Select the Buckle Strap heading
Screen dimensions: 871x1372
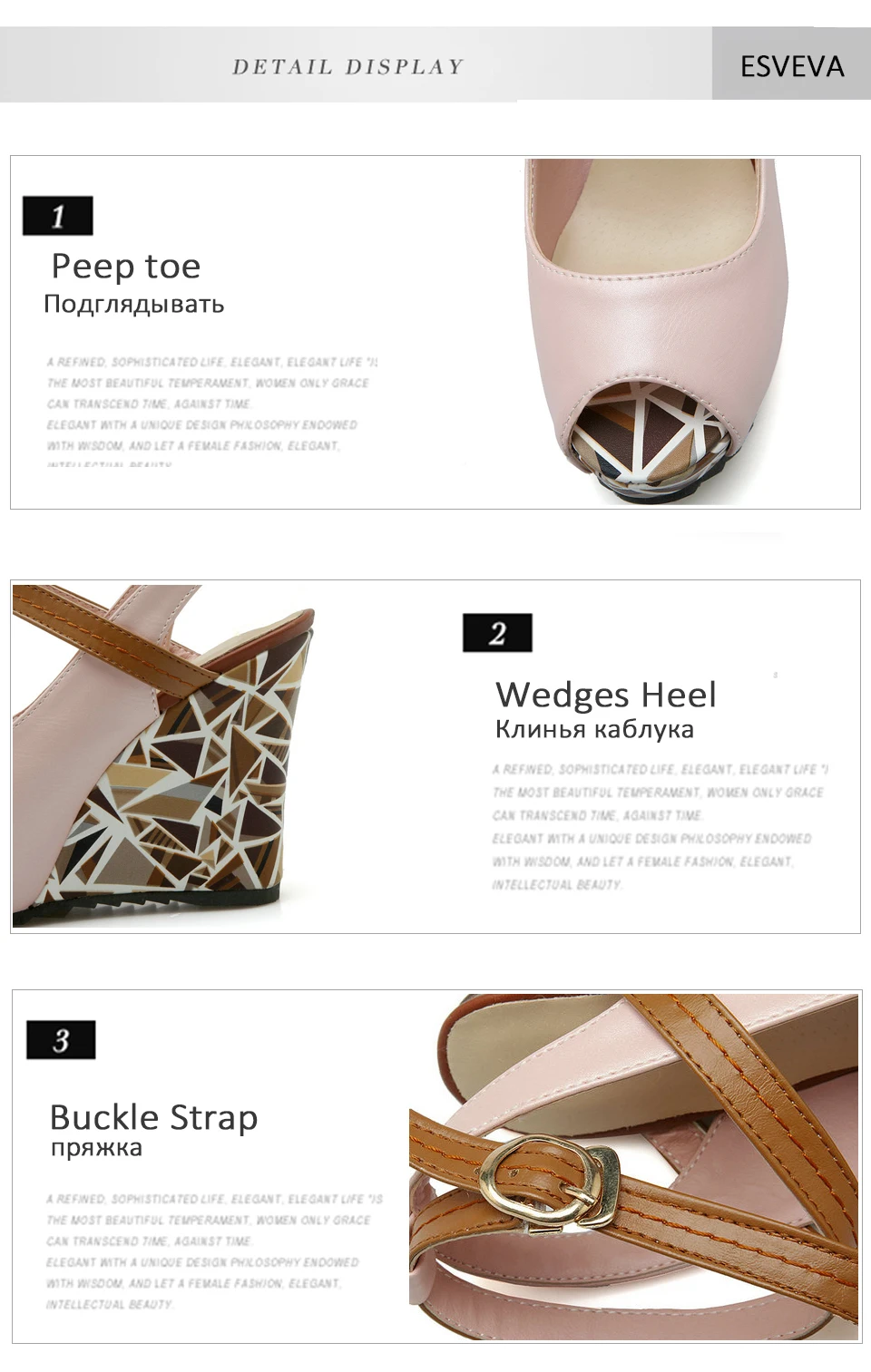153,1116
